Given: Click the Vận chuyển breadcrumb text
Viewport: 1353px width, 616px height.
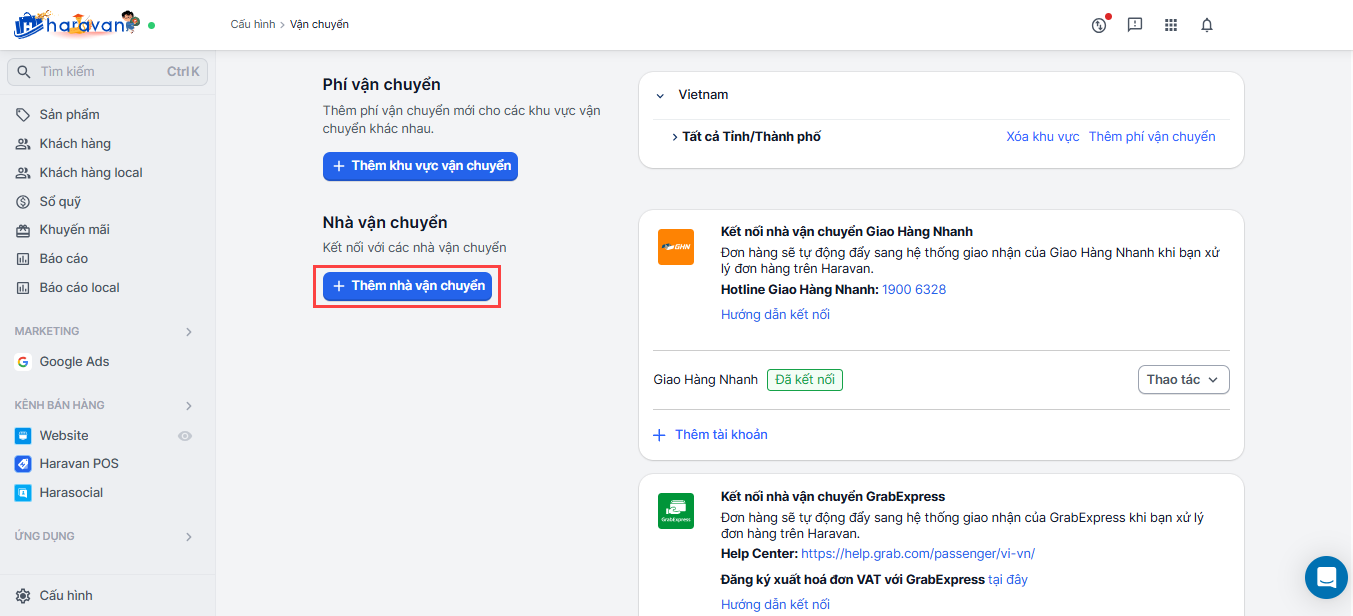Looking at the screenshot, I should click(x=319, y=24).
